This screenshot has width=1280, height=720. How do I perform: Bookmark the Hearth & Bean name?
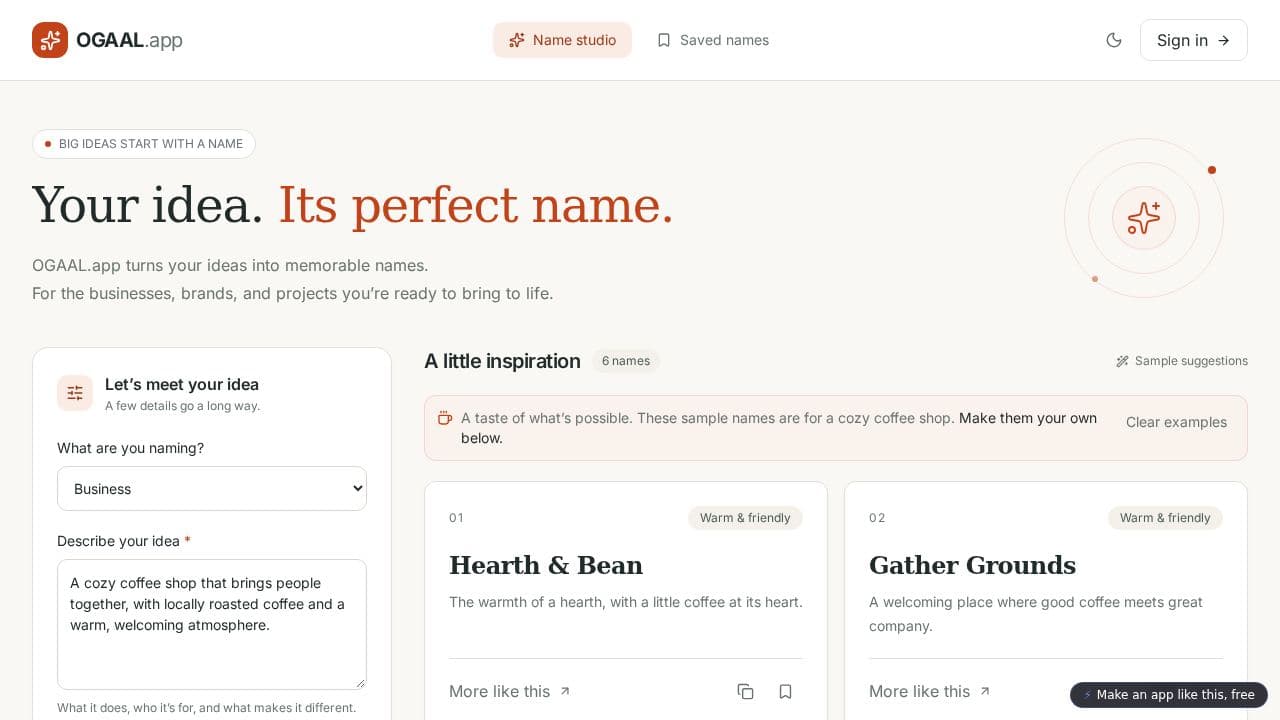(x=785, y=691)
